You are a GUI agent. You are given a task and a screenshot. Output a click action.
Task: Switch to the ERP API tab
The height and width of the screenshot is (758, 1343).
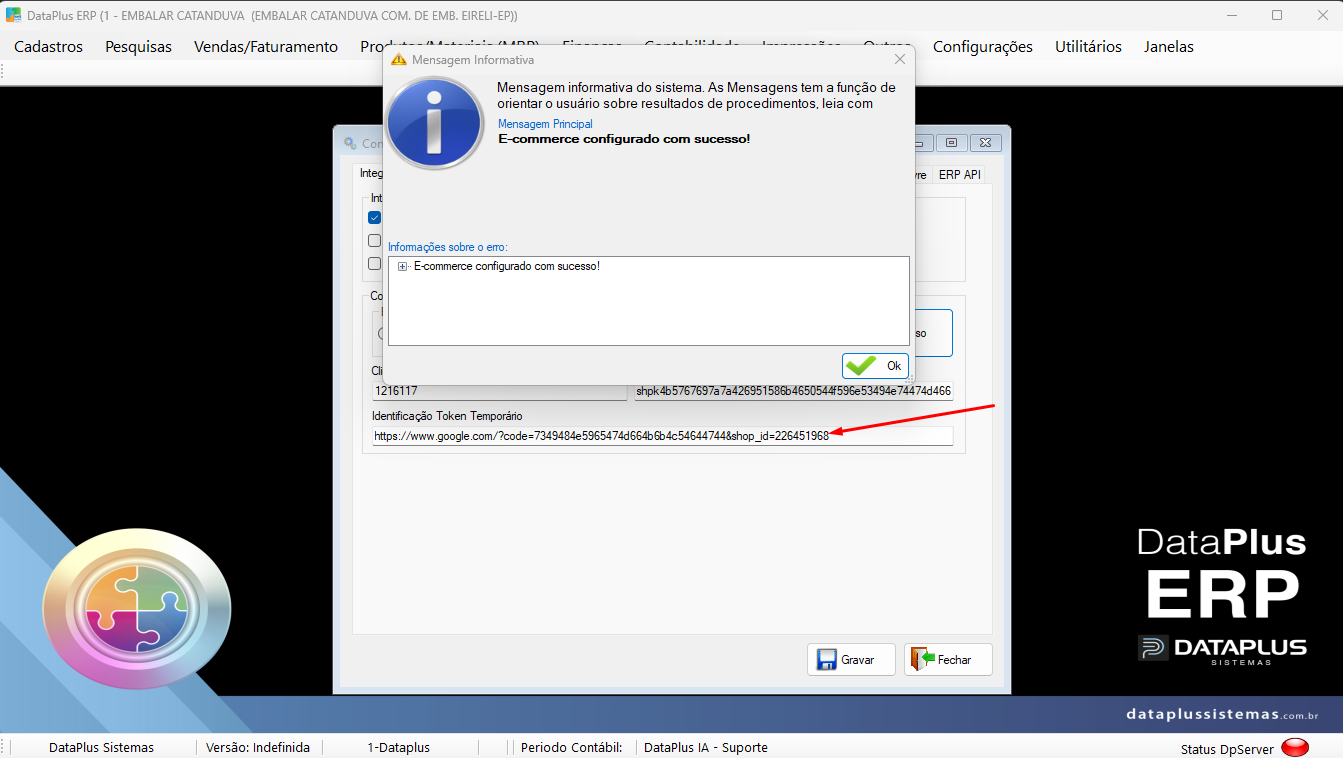(x=959, y=174)
